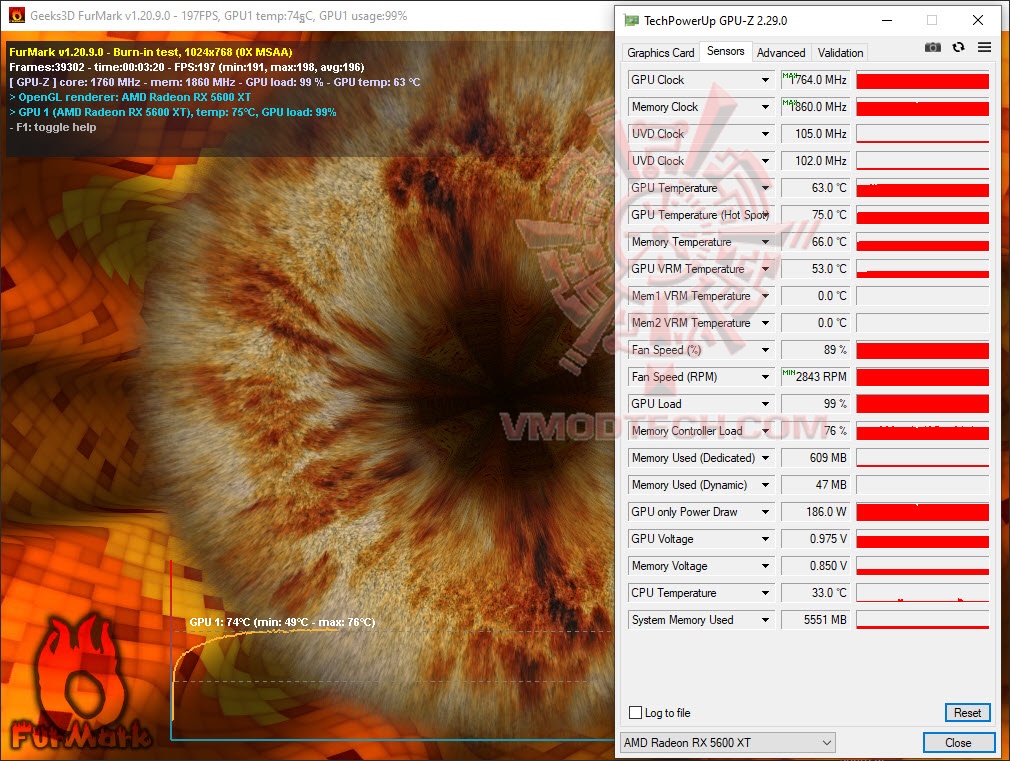Expand the CPU Temperature dropdown
Image resolution: width=1010 pixels, height=761 pixels.
[x=765, y=593]
